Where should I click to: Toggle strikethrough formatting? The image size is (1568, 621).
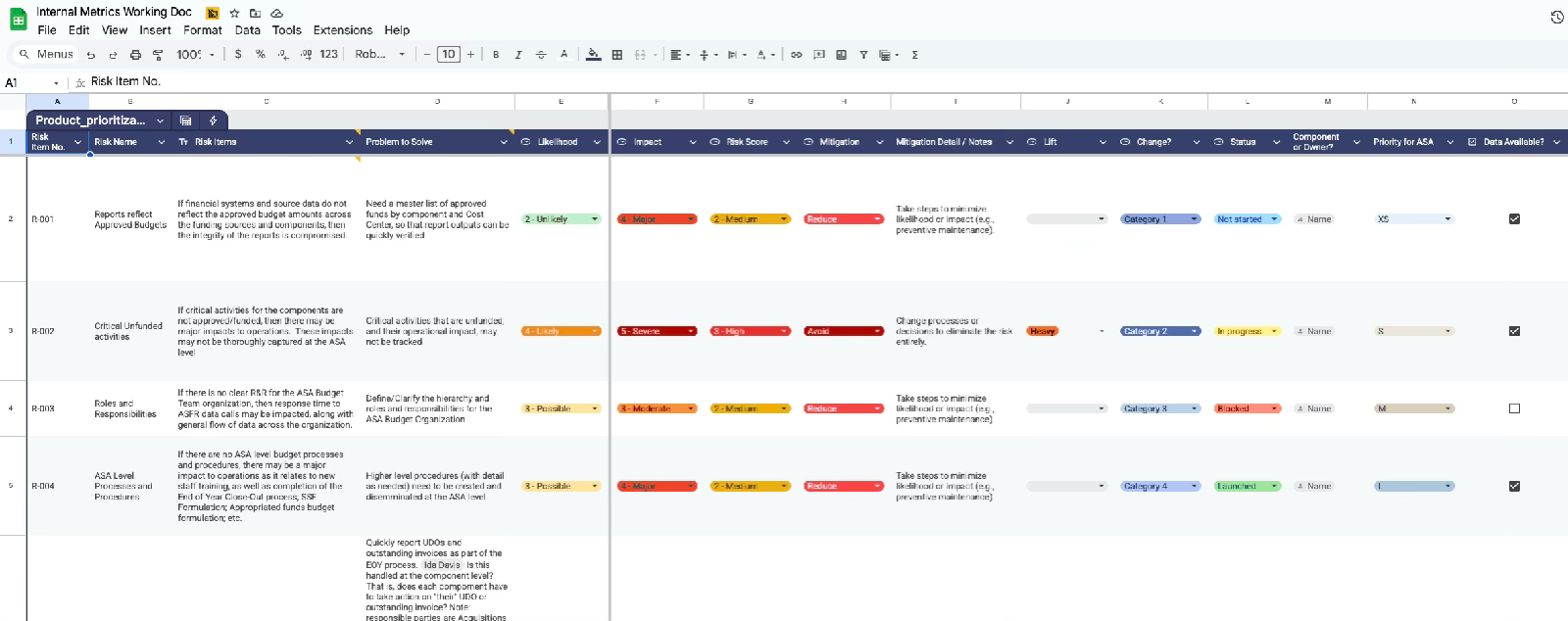(x=541, y=55)
